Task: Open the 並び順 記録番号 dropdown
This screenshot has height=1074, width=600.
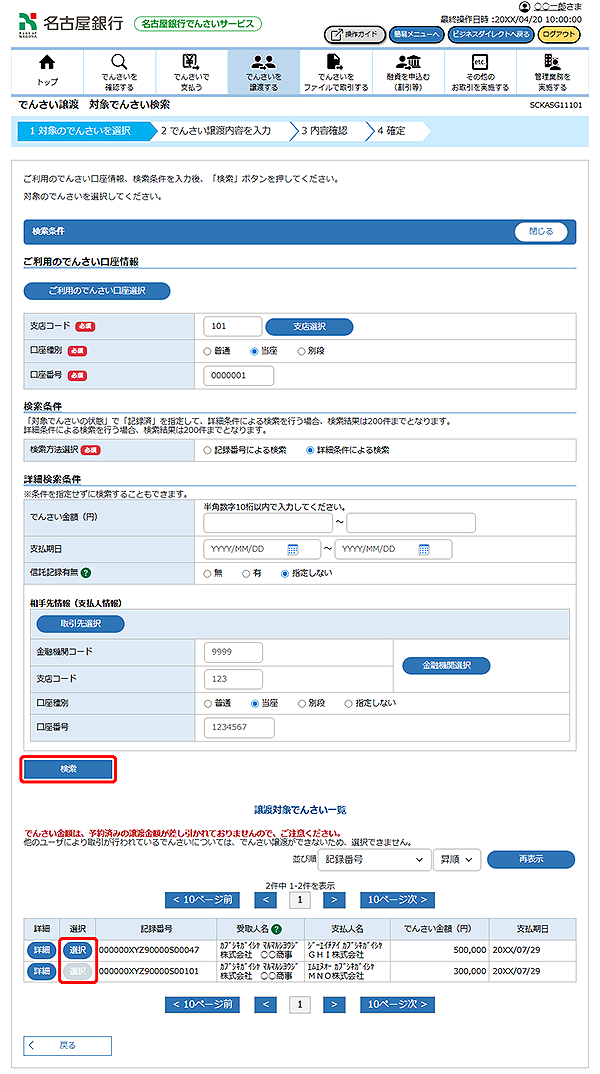Action: 374,859
